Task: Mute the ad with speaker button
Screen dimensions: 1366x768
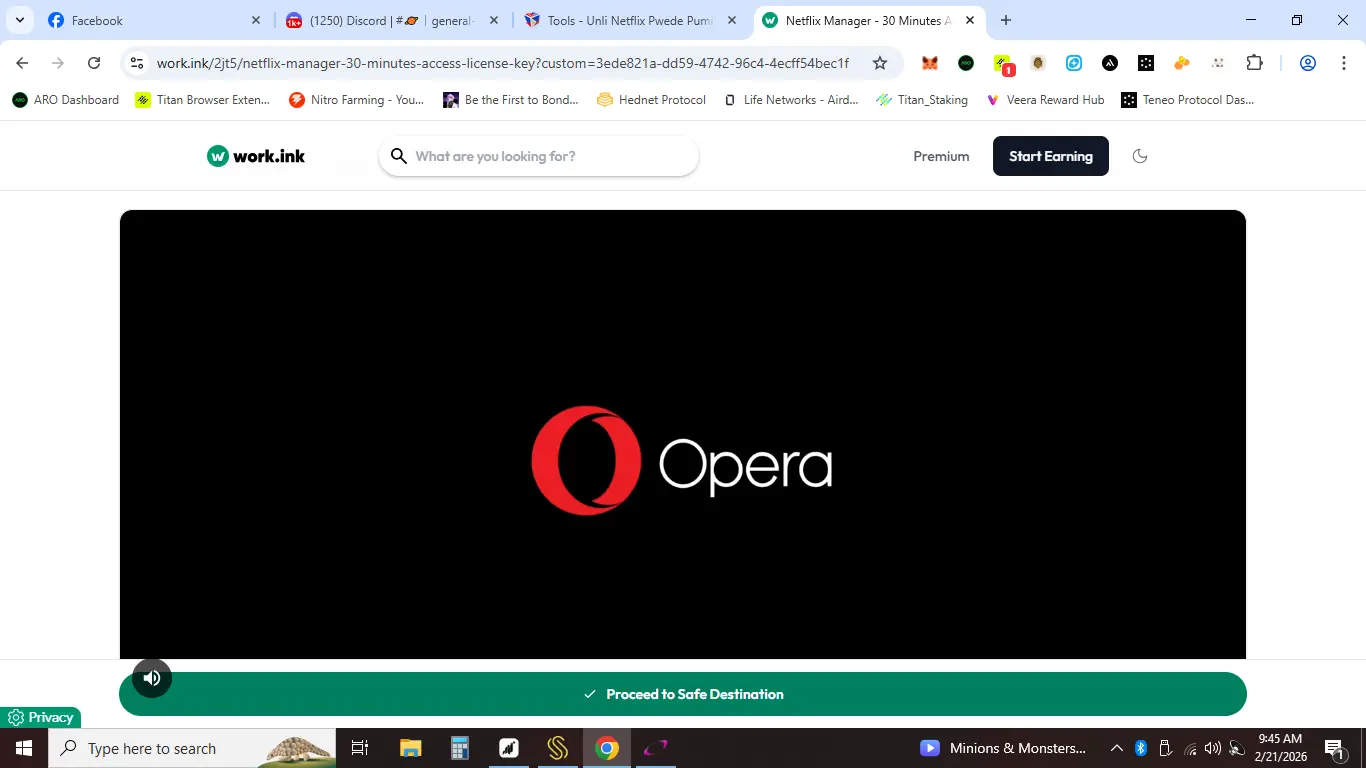Action: pos(152,678)
